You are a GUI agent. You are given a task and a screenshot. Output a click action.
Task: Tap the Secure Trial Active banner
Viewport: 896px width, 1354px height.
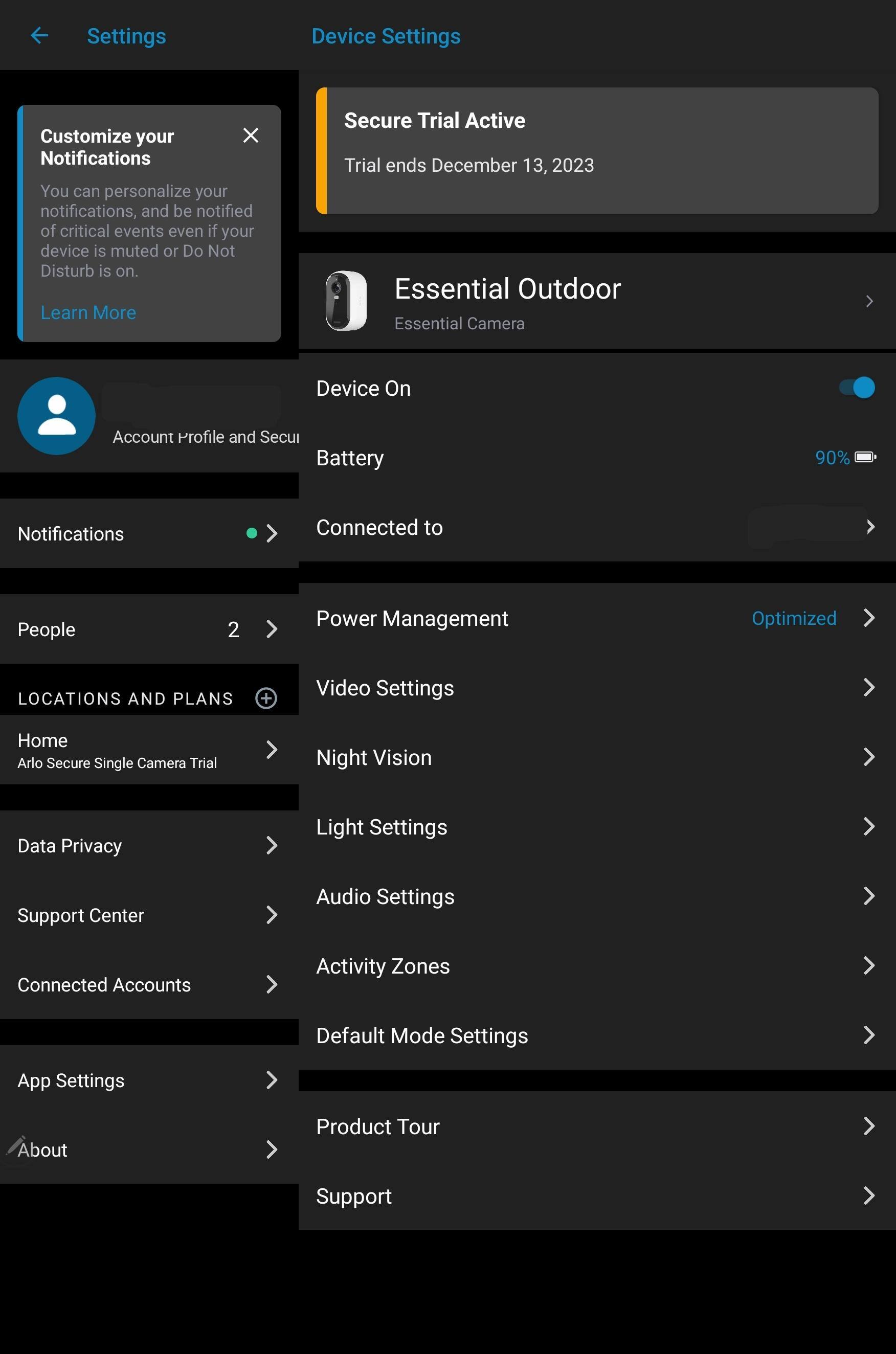[596, 151]
